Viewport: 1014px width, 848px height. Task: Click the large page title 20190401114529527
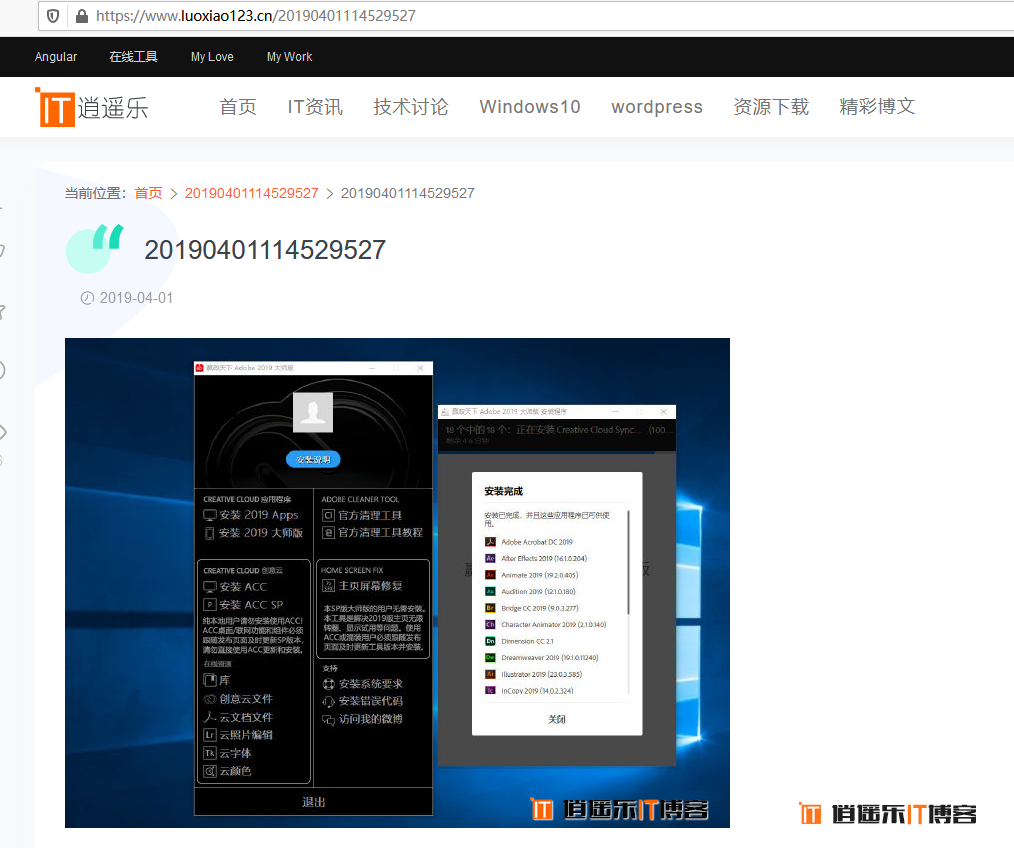(x=265, y=250)
